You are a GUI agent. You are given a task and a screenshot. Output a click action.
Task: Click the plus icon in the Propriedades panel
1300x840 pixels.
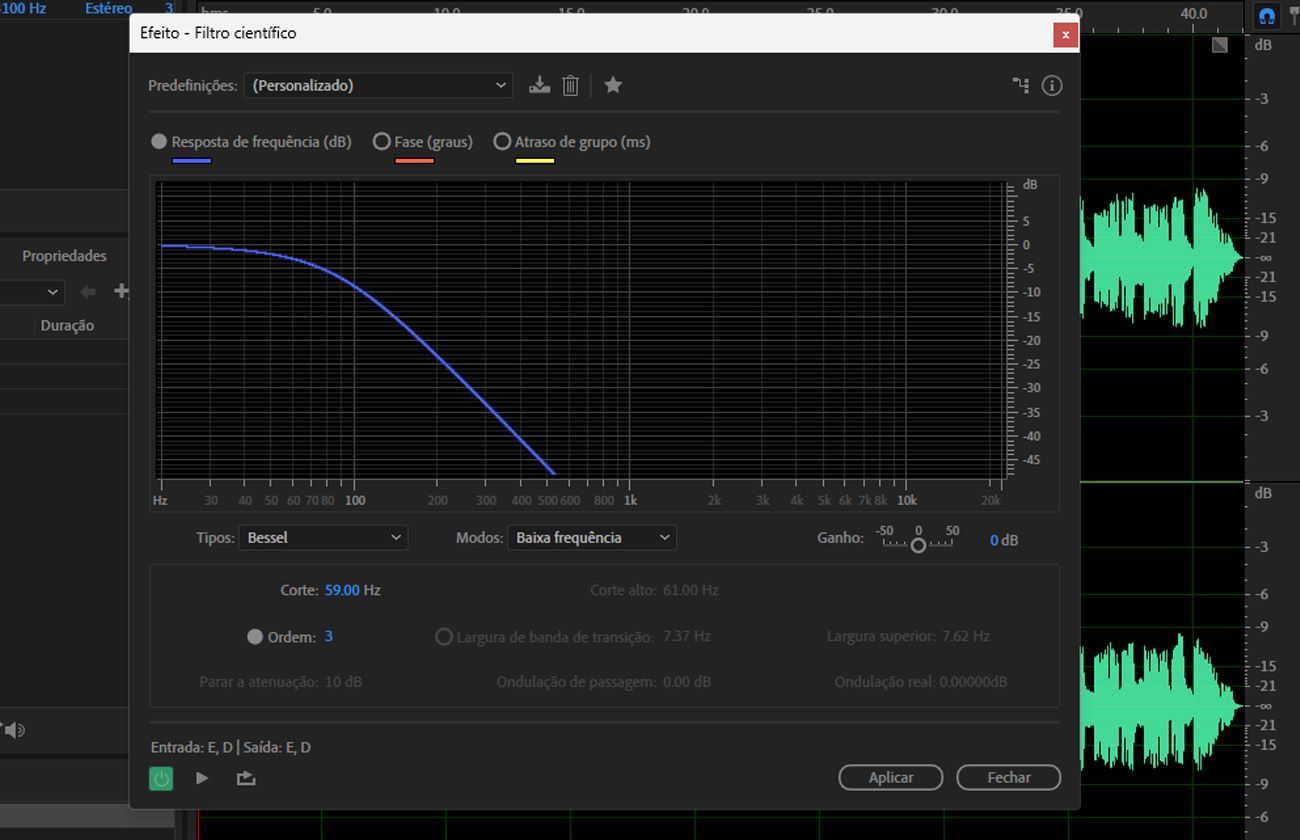[122, 291]
